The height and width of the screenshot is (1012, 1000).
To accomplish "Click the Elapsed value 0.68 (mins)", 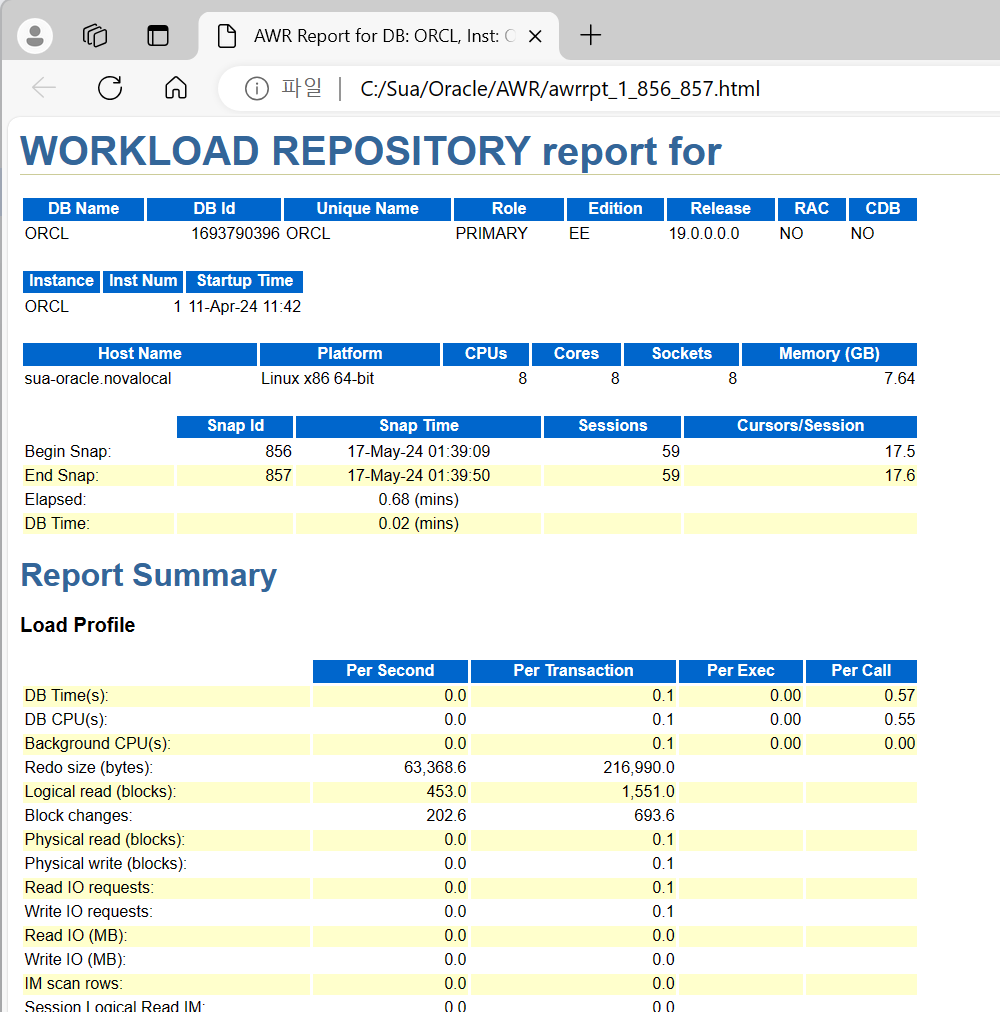I will coord(418,500).
